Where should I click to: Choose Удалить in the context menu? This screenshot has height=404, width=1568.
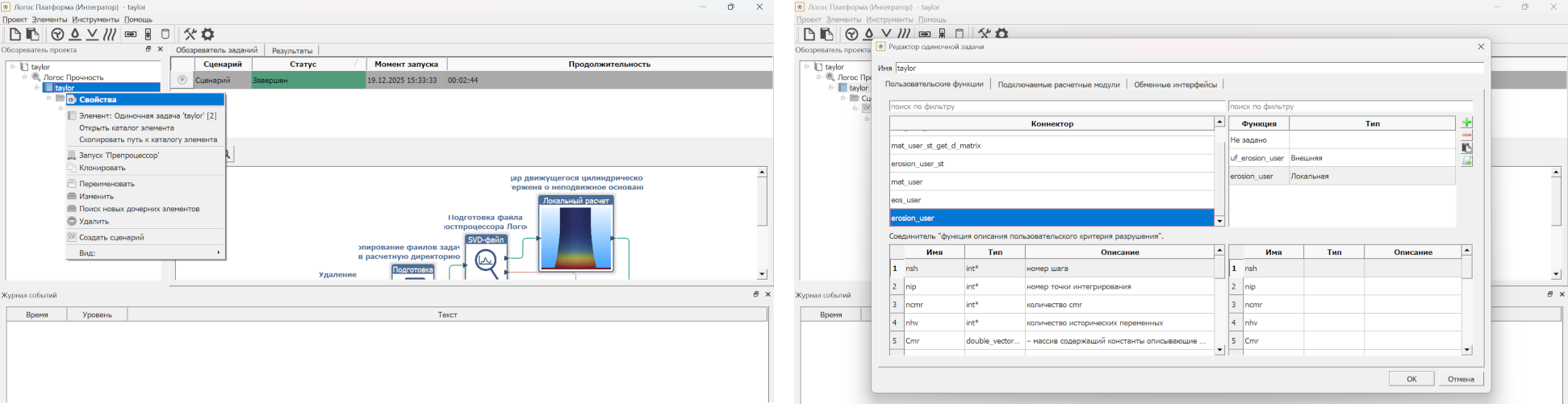tap(94, 221)
